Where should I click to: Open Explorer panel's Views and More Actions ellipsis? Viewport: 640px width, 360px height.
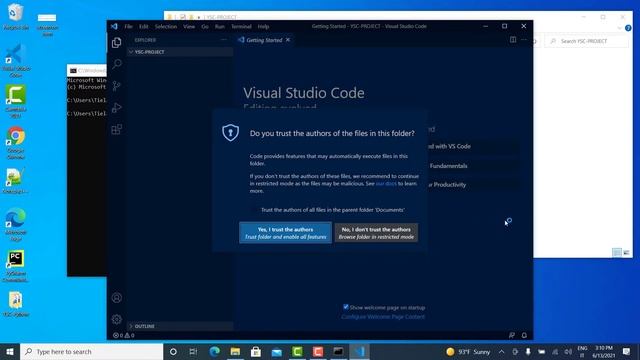pos(224,40)
